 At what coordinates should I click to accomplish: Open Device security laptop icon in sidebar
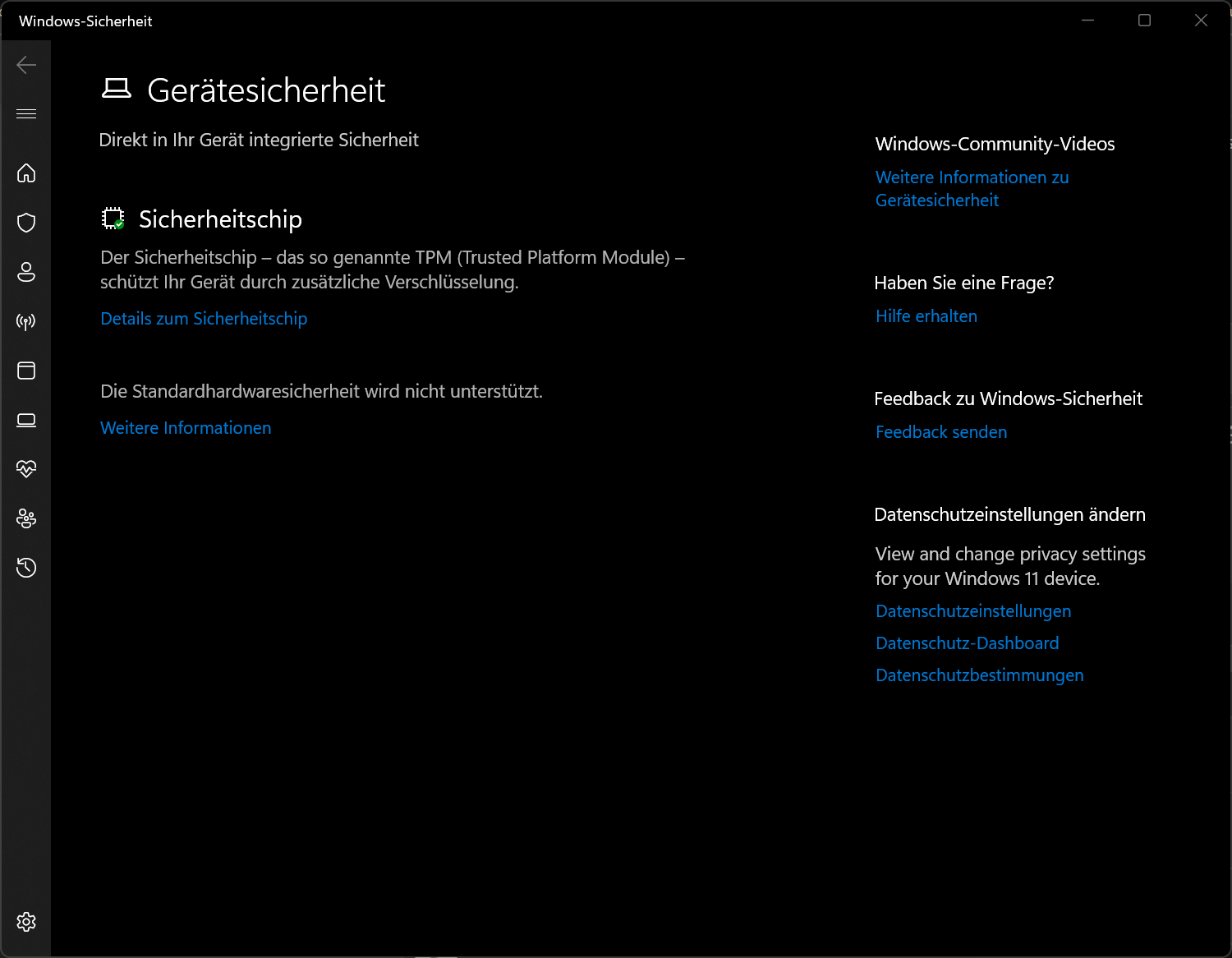click(26, 420)
